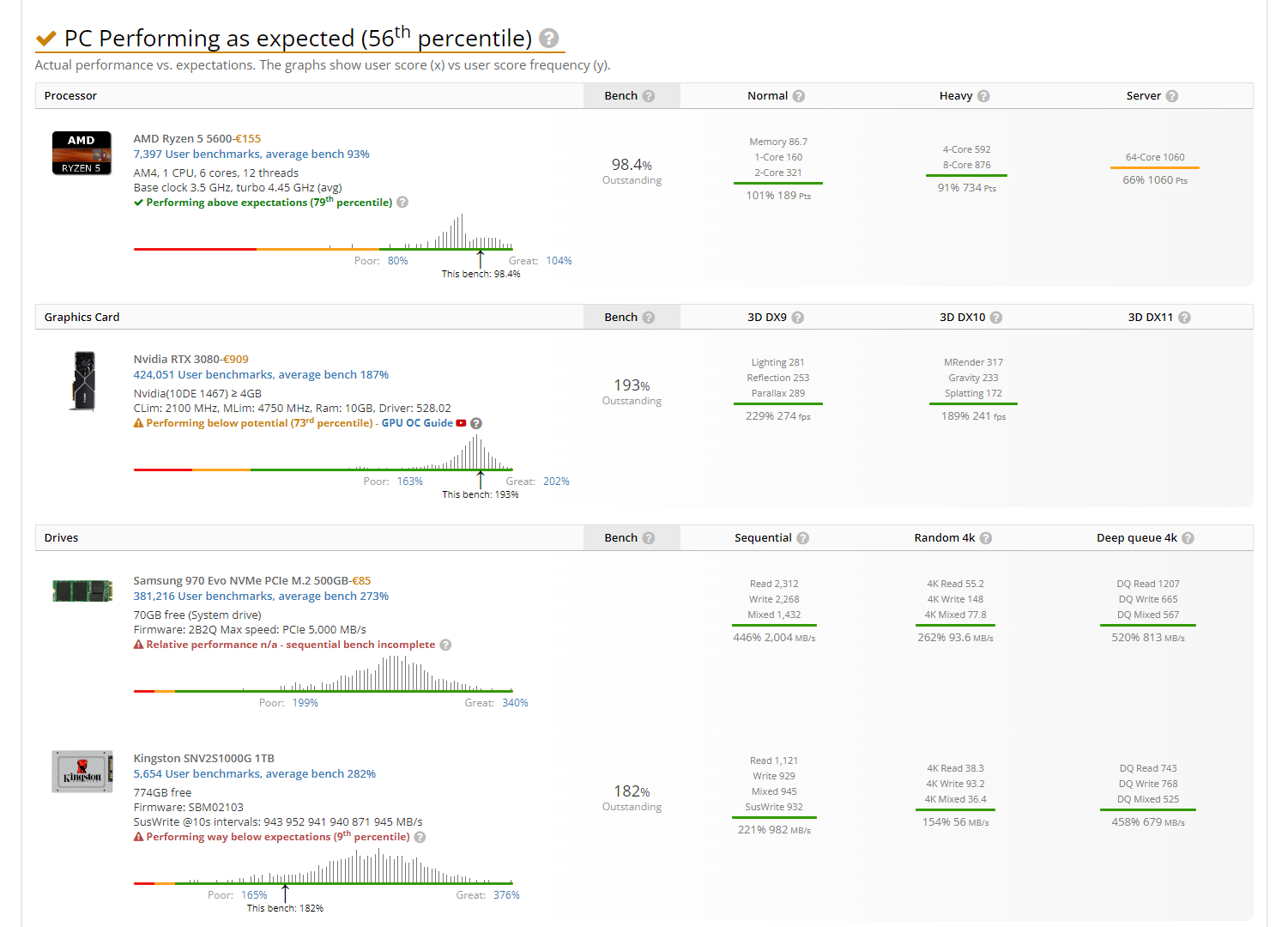Click Poor 80% link under processor graph
Image resolution: width=1288 pixels, height=927 pixels.
click(397, 261)
